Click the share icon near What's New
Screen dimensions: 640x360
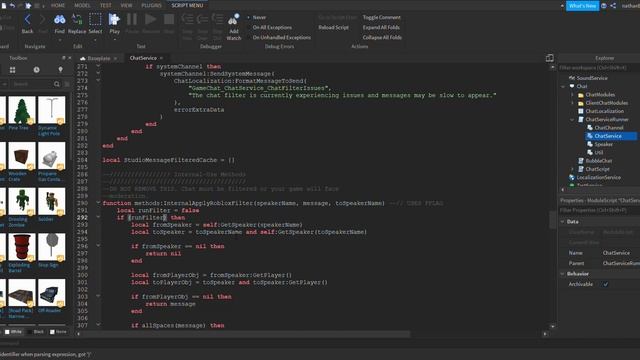(x=613, y=6)
